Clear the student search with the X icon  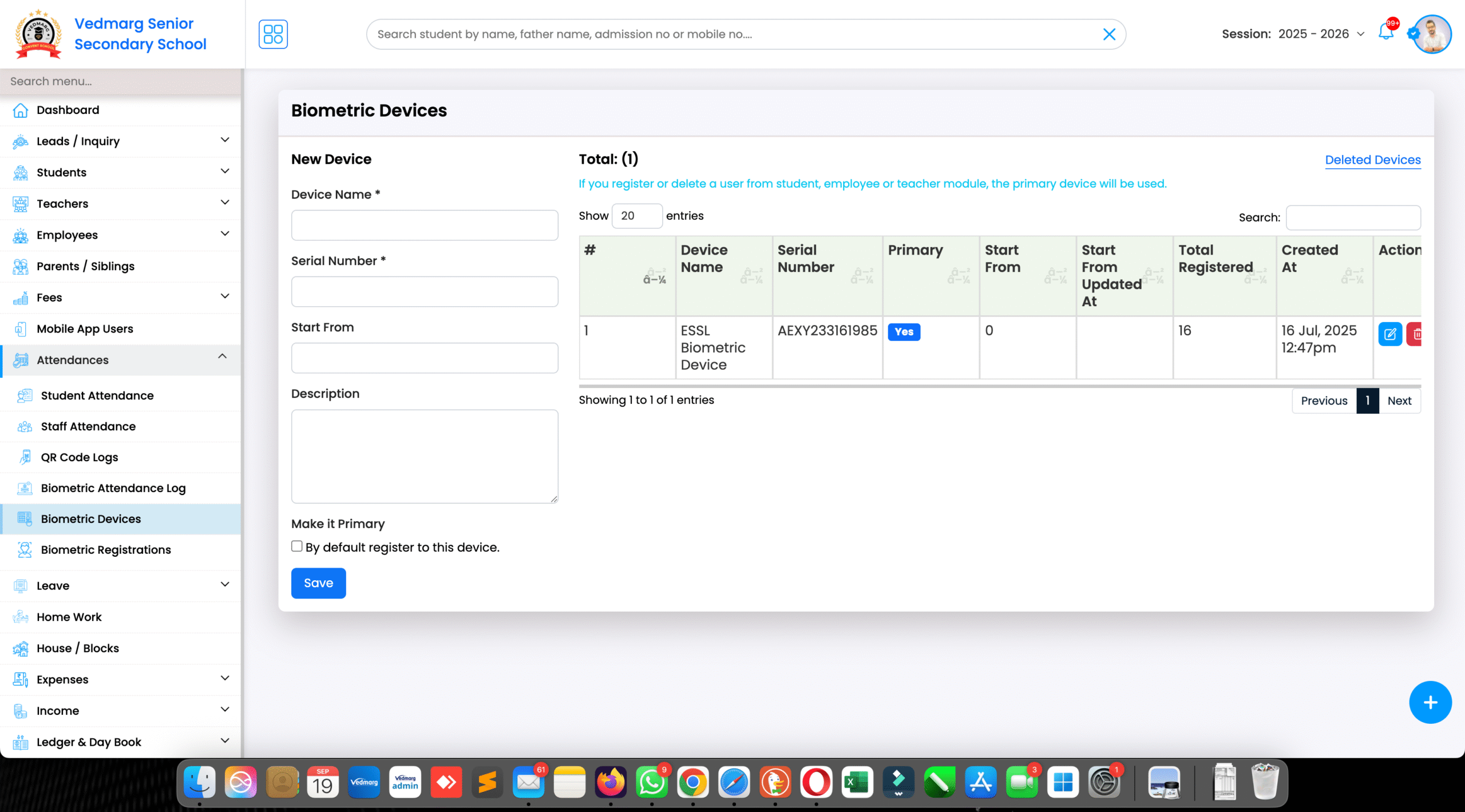(1109, 34)
